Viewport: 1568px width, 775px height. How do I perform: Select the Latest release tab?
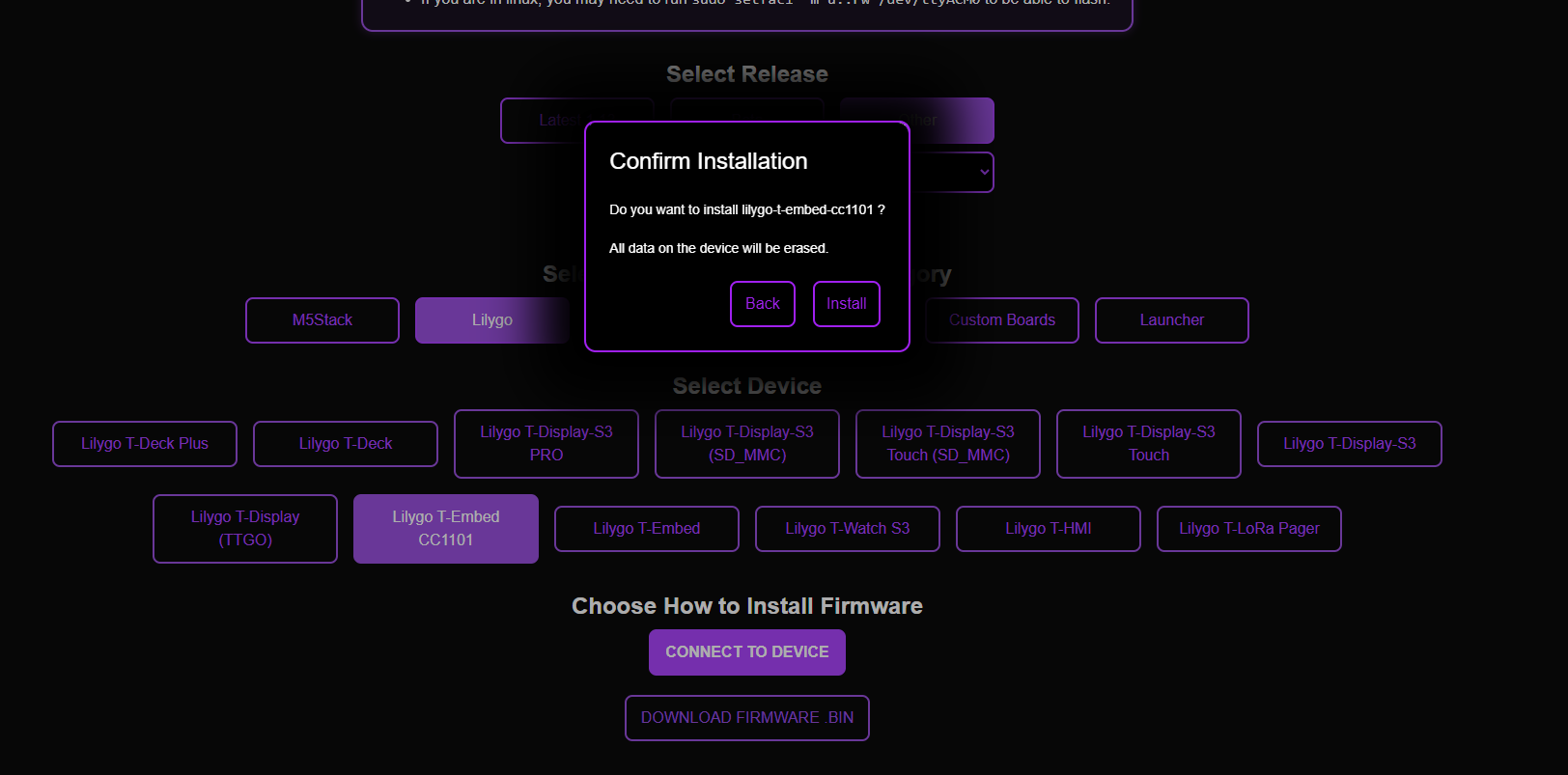point(544,121)
